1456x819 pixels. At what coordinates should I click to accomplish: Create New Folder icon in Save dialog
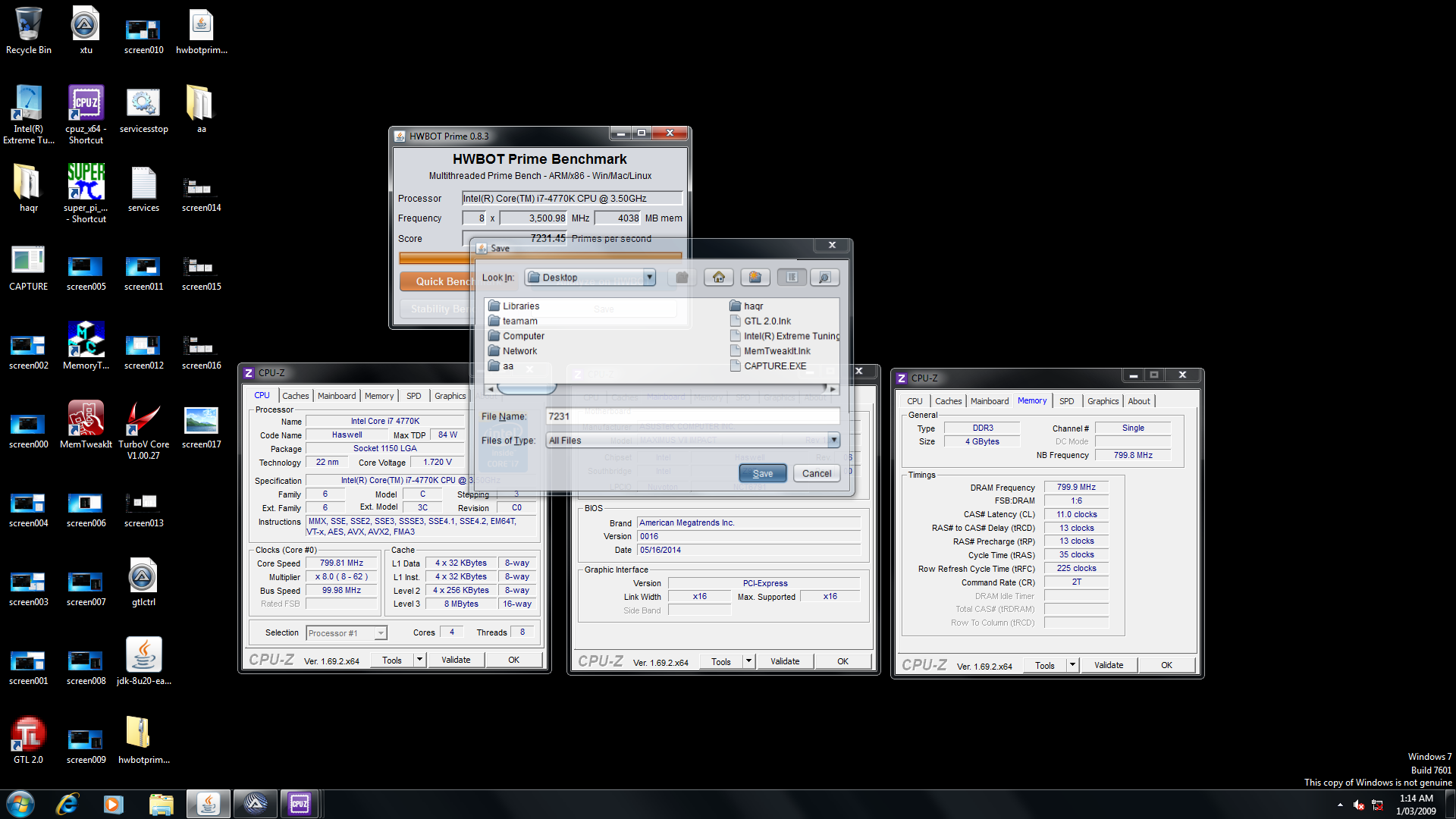[755, 278]
